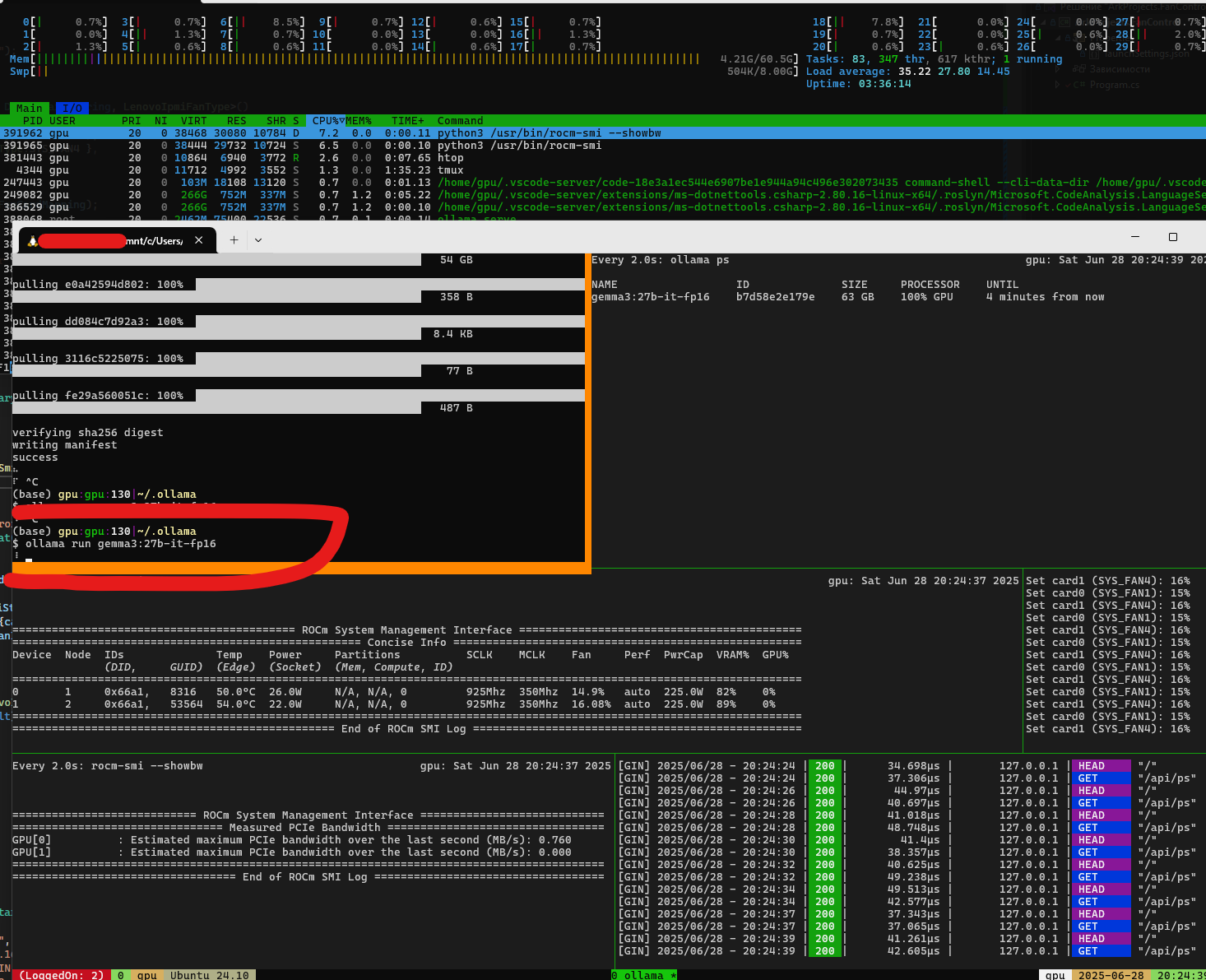Click the 'Ubuntu 24.10' tmux status segment
The image size is (1206, 980).
[210, 975]
